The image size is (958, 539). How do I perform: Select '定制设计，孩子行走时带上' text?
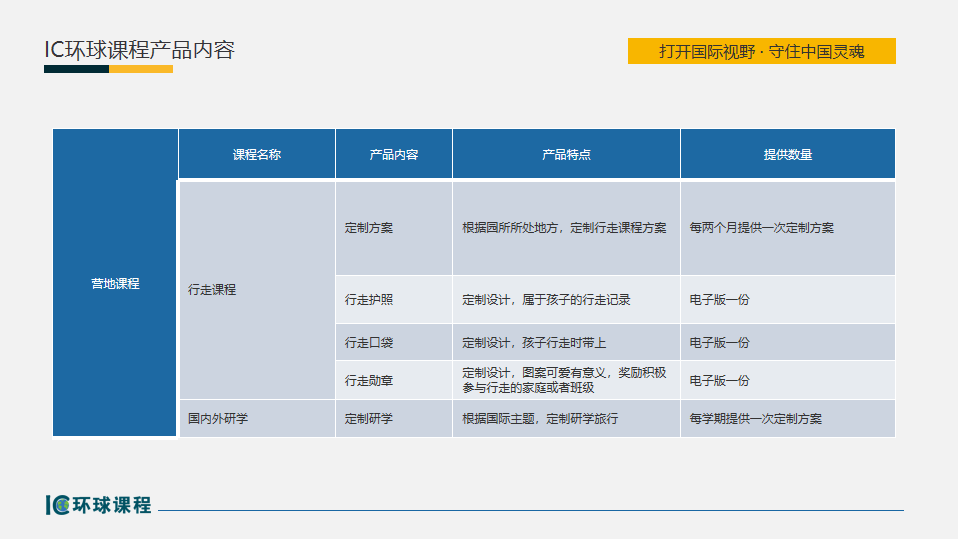point(534,342)
